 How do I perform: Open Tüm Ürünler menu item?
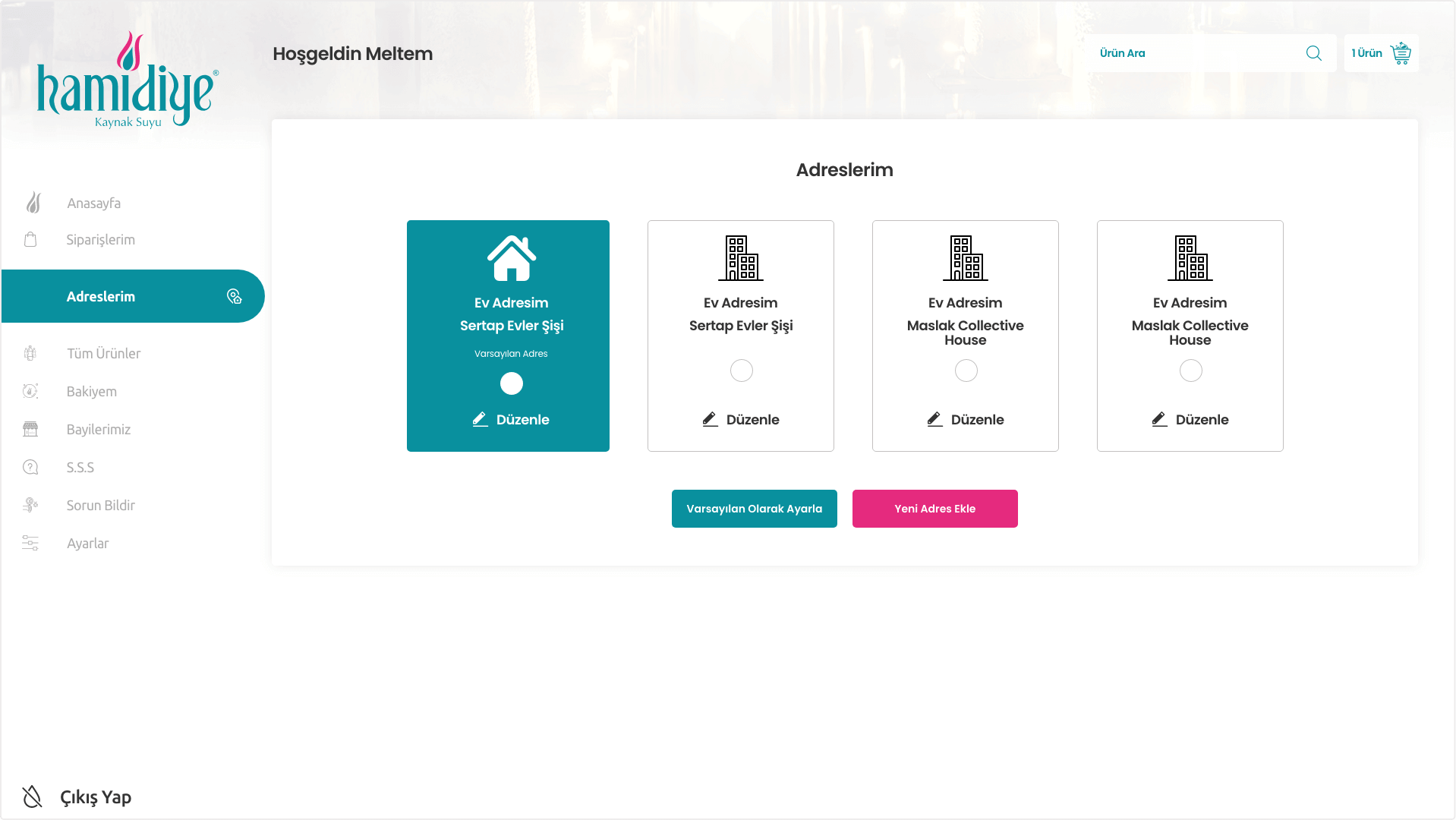point(103,354)
